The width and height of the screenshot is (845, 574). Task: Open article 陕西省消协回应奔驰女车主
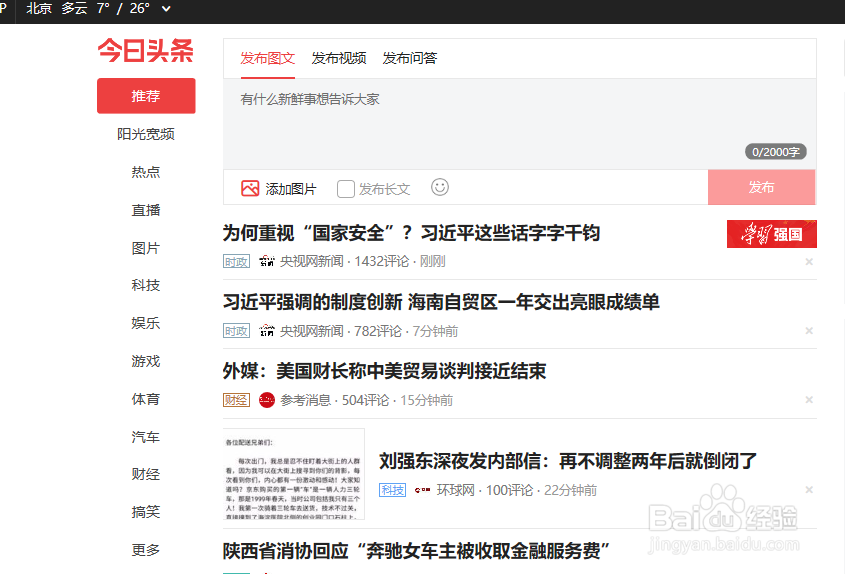(x=416, y=551)
